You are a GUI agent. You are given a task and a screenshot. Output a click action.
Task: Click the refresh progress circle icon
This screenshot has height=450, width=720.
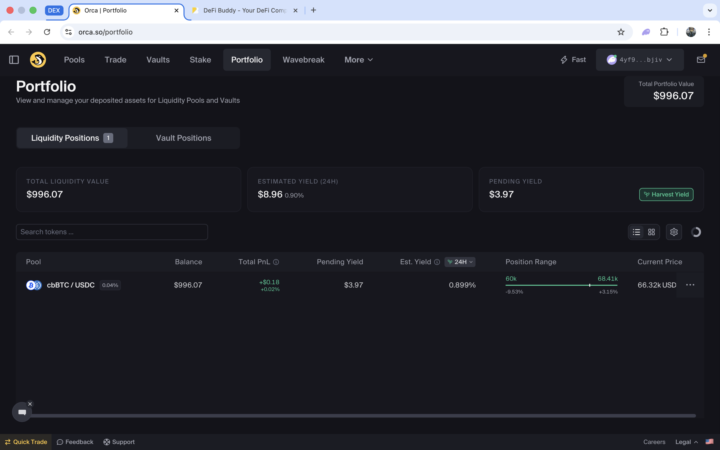pos(696,232)
